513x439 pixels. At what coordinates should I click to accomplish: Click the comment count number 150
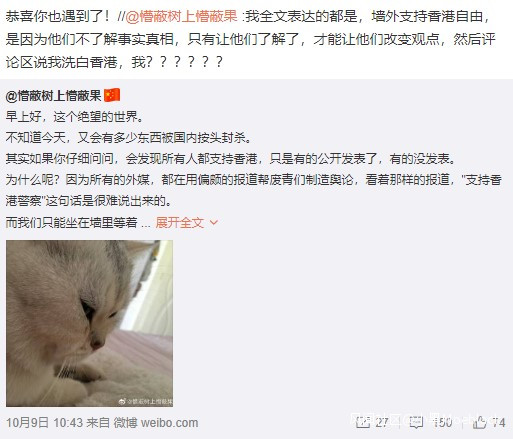[442, 423]
